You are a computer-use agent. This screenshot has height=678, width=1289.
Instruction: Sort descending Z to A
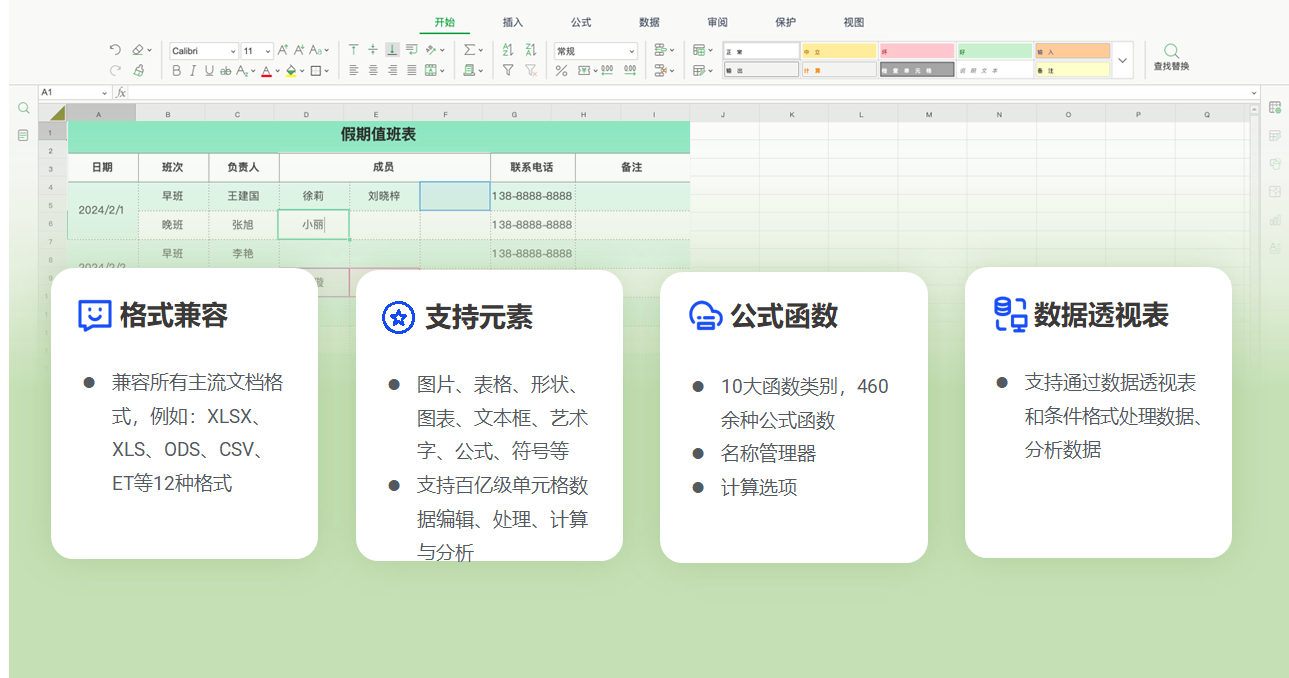[x=530, y=50]
